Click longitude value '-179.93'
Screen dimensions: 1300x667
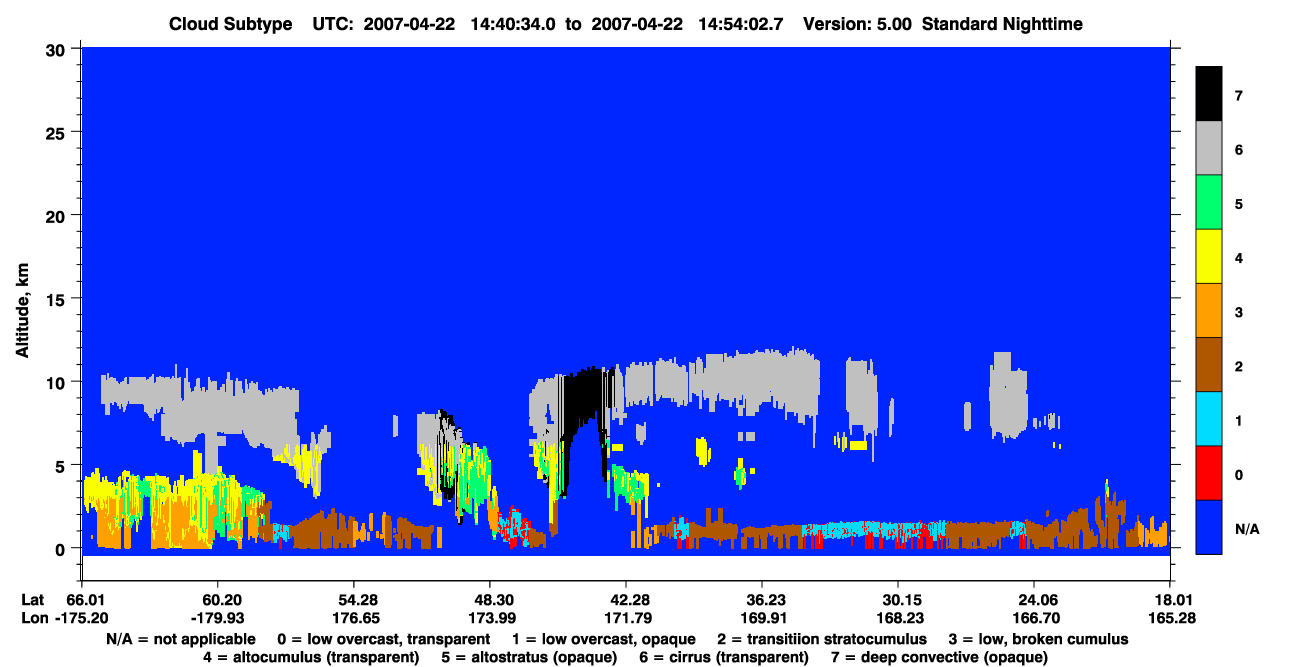click(x=217, y=618)
